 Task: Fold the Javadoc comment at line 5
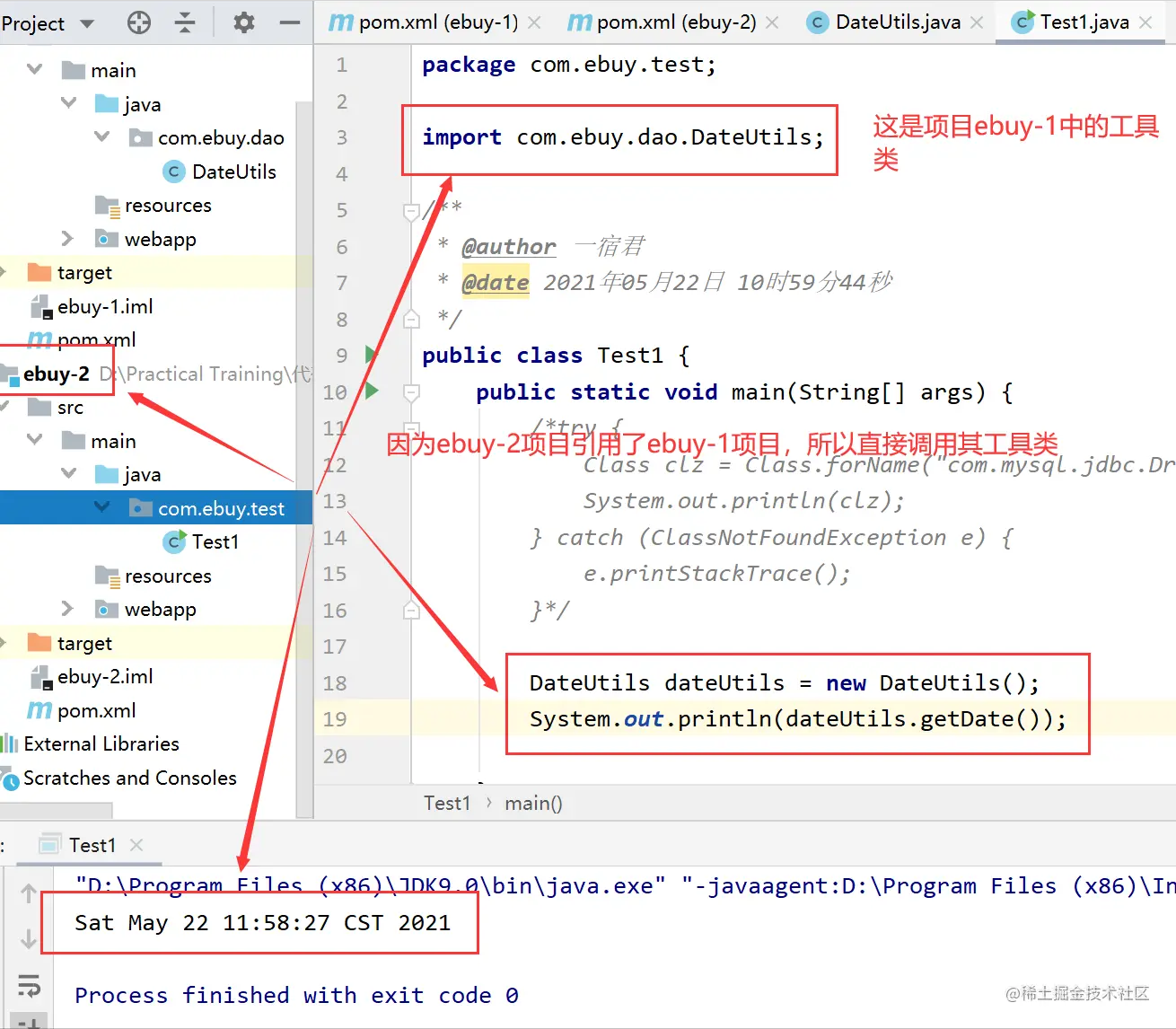[411, 212]
